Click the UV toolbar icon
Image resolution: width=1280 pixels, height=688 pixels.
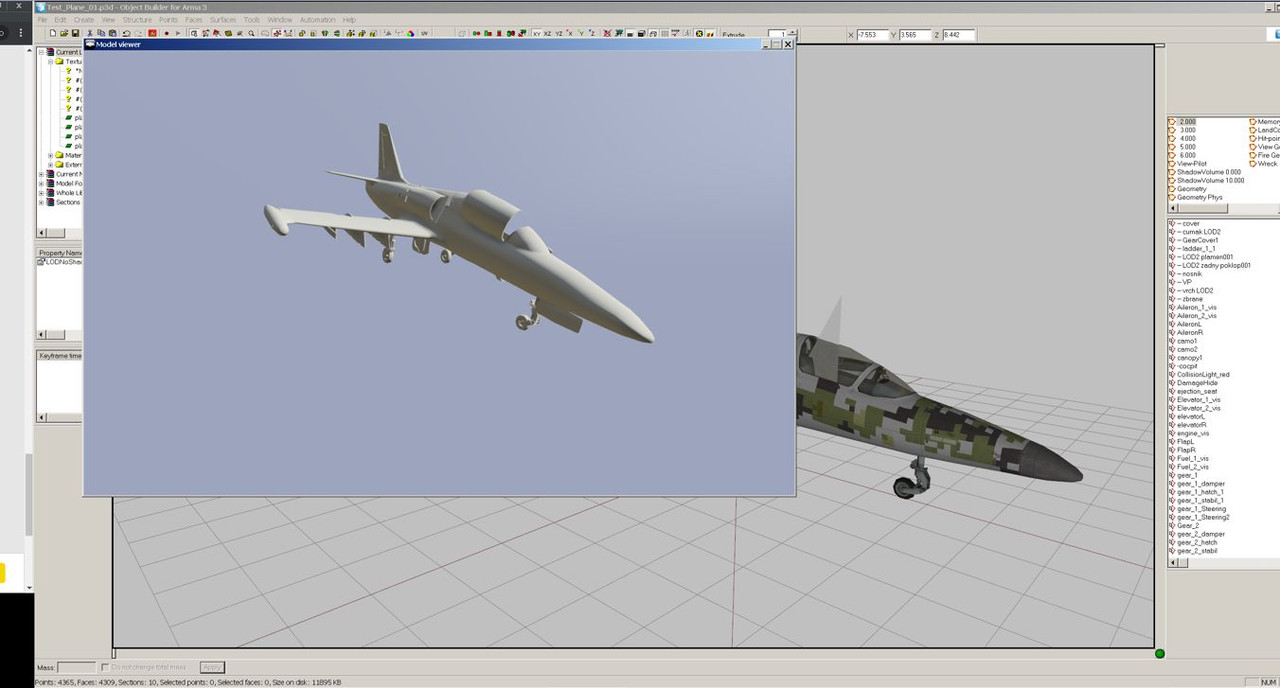pyautogui.click(x=424, y=33)
